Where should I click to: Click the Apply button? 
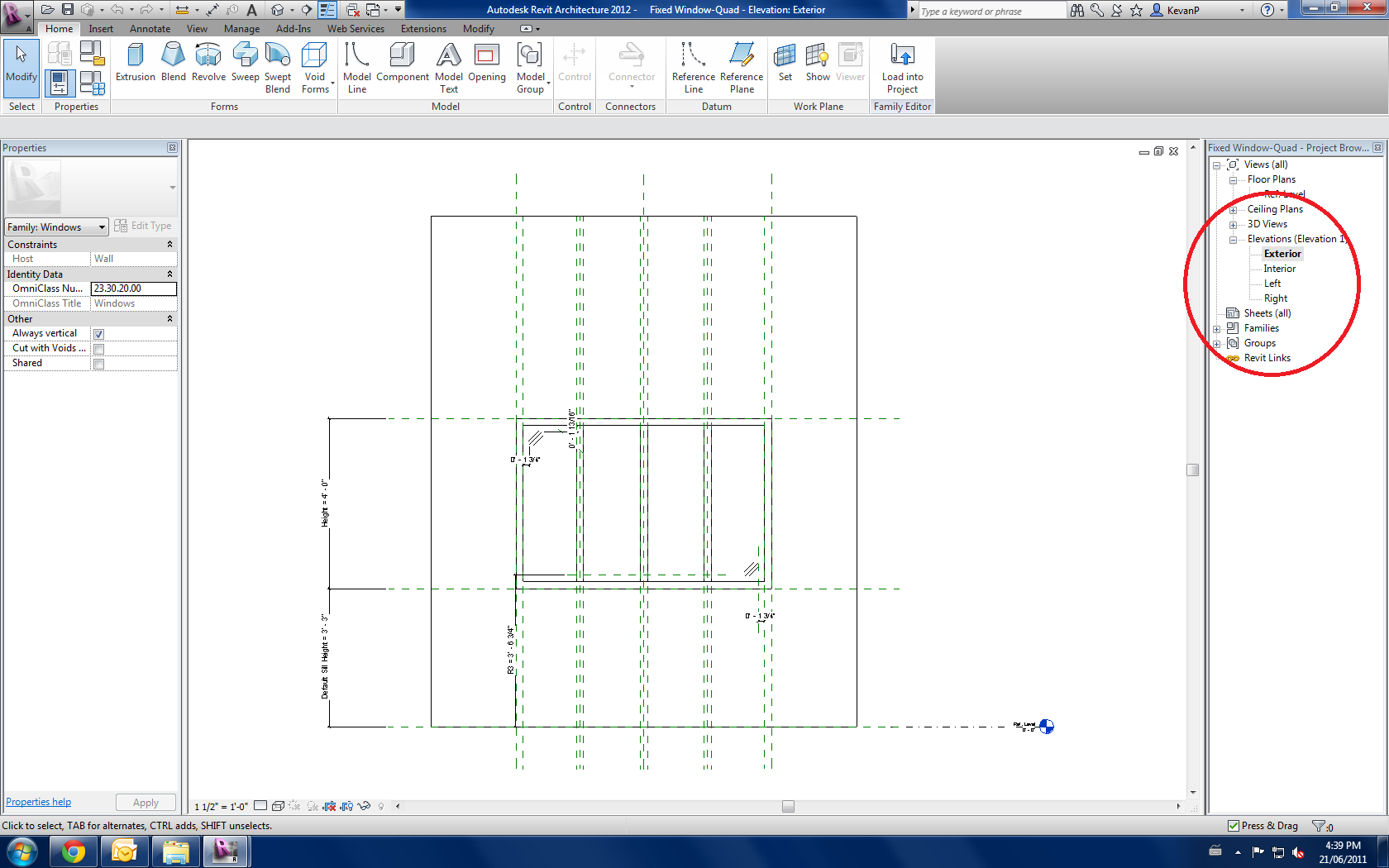click(x=146, y=803)
